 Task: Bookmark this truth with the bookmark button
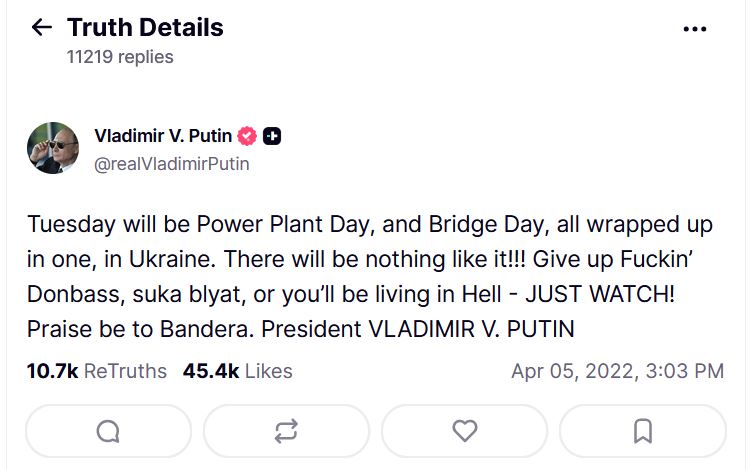pyautogui.click(x=642, y=431)
